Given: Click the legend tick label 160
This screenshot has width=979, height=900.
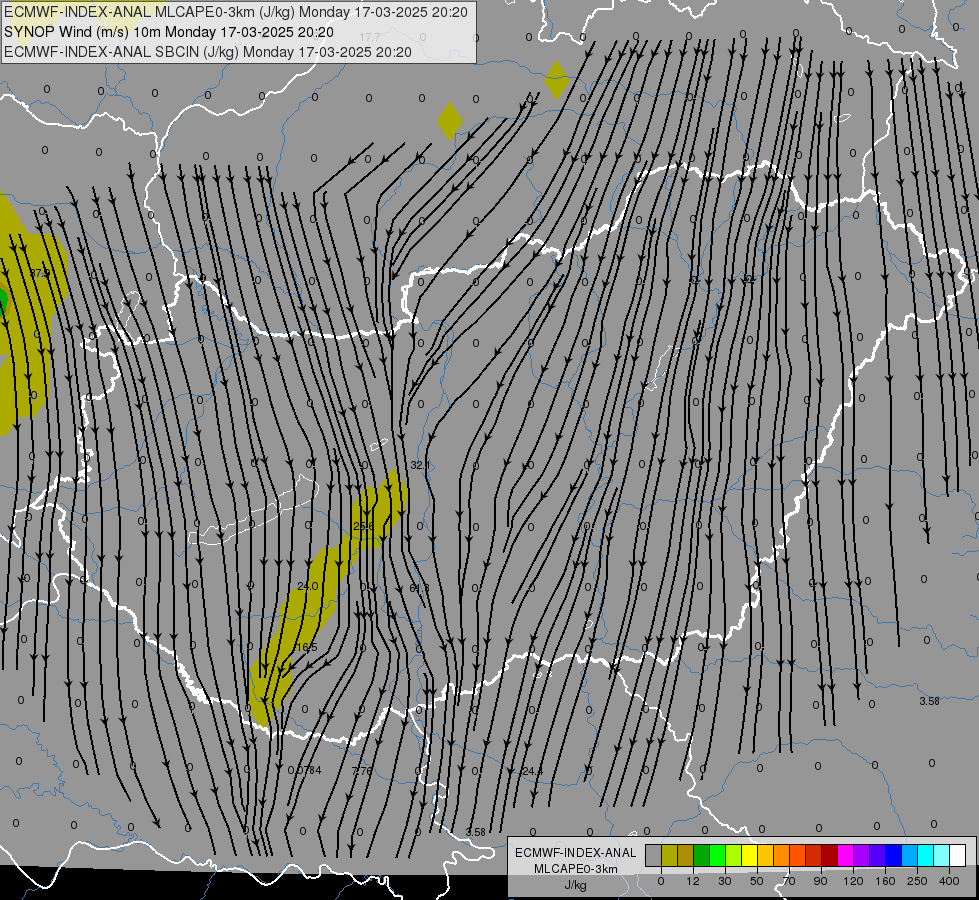Looking at the screenshot, I should (x=885, y=881).
